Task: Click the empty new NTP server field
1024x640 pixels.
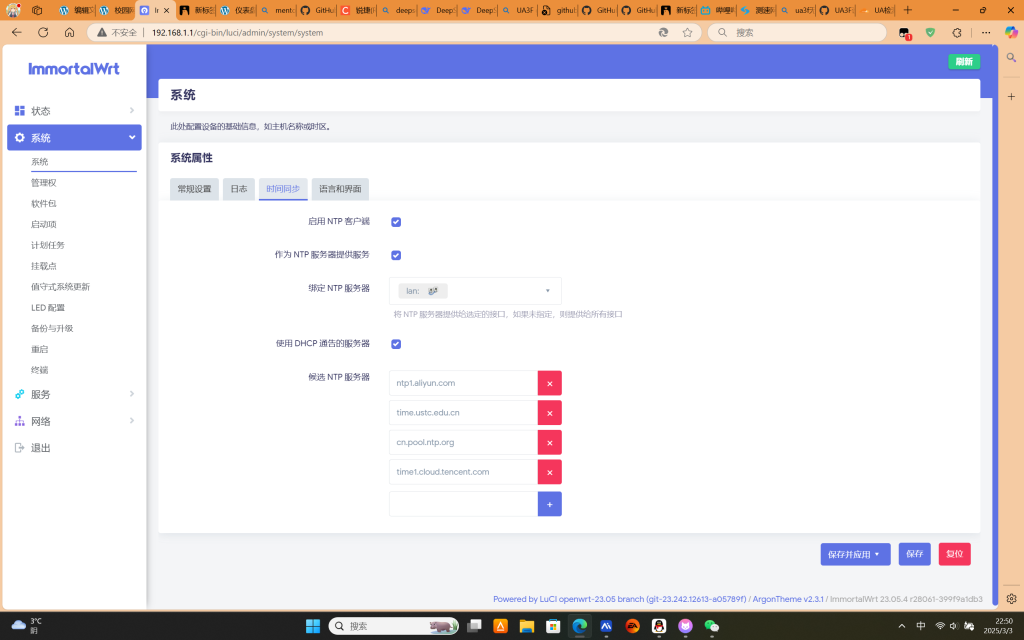Action: coord(463,504)
